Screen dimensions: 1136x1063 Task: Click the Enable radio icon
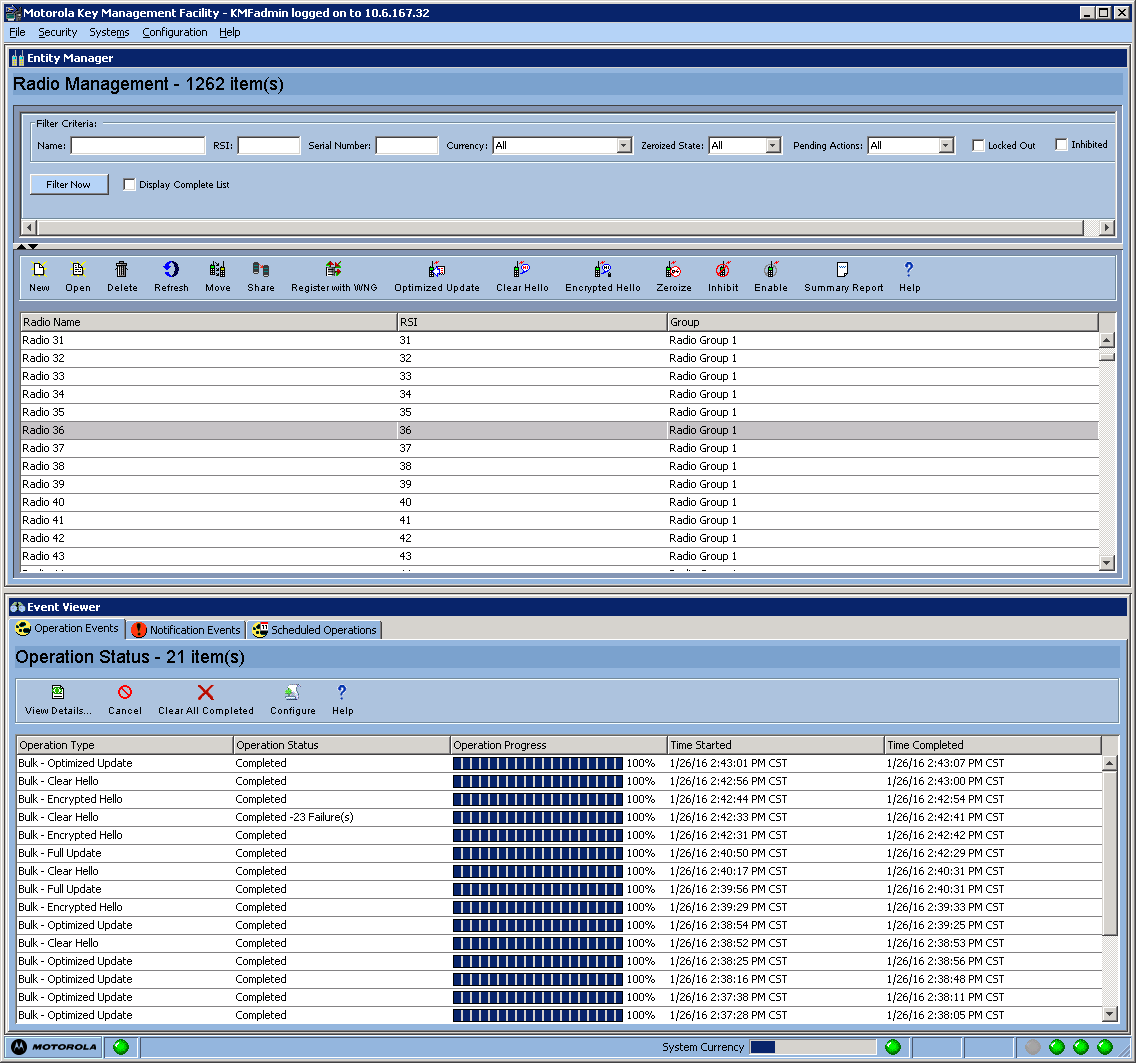pyautogui.click(x=771, y=277)
